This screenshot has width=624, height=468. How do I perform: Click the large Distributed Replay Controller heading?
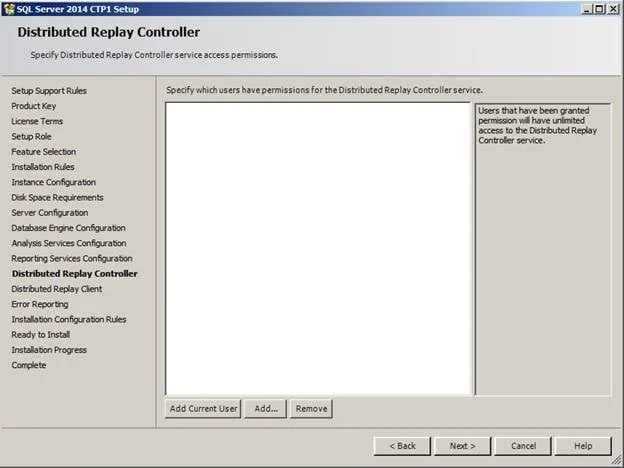109,32
